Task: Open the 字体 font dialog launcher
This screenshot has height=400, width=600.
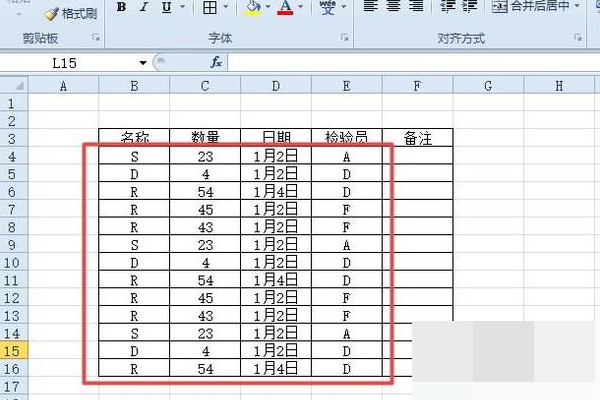Action: tap(344, 37)
